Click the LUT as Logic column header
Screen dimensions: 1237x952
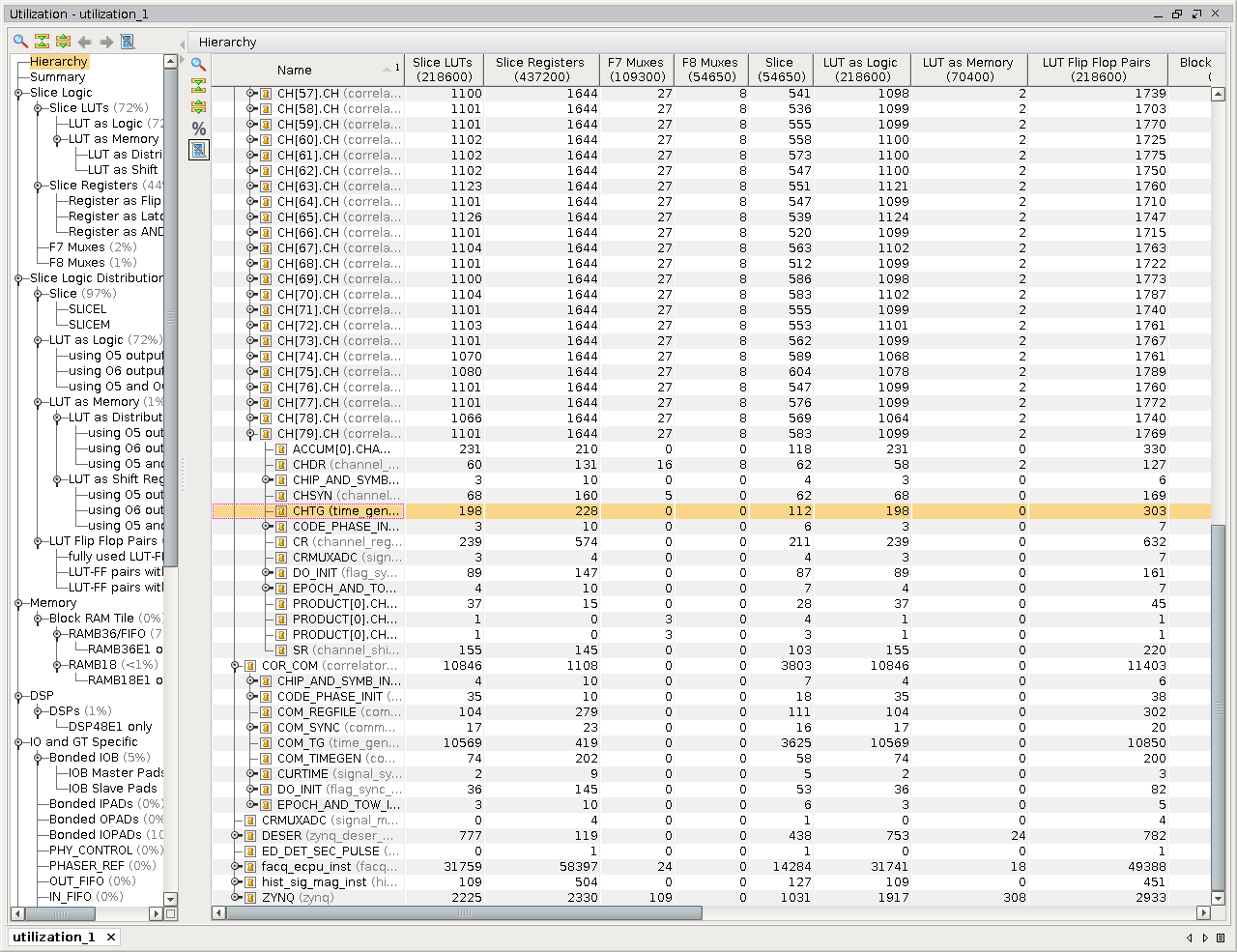[x=860, y=70]
